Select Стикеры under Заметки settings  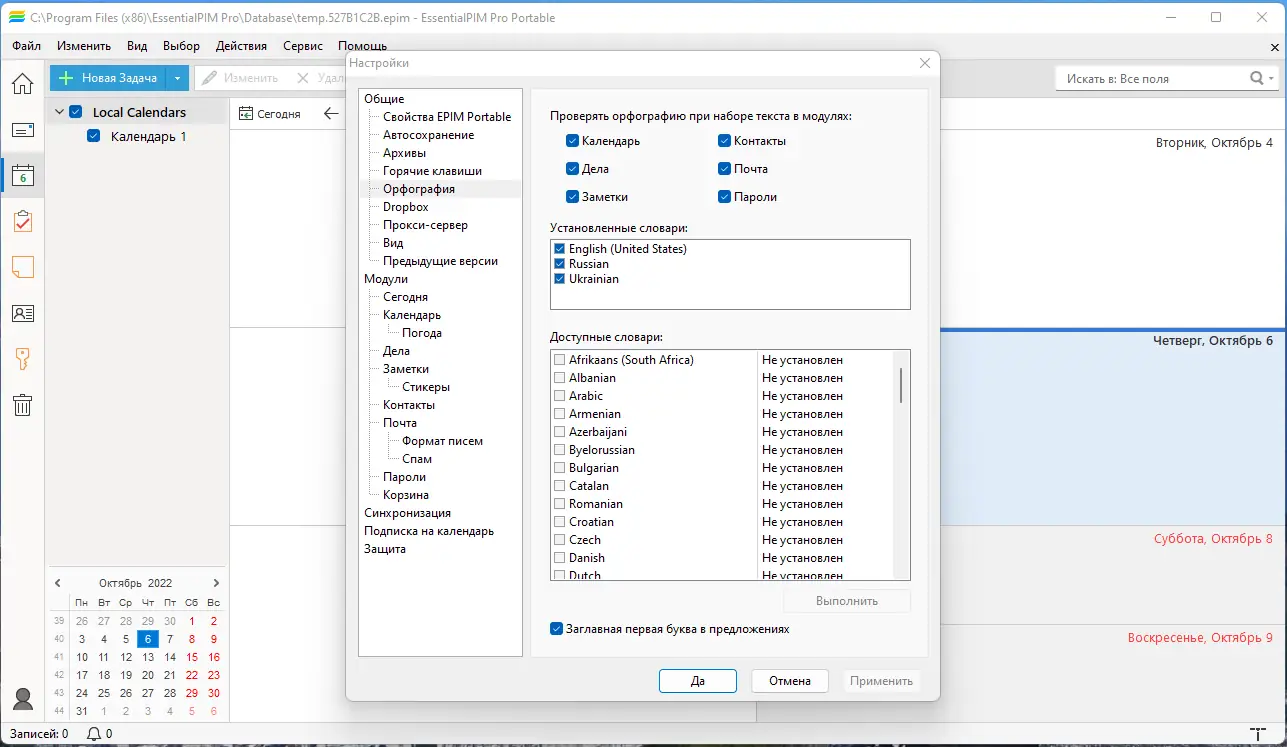point(425,387)
